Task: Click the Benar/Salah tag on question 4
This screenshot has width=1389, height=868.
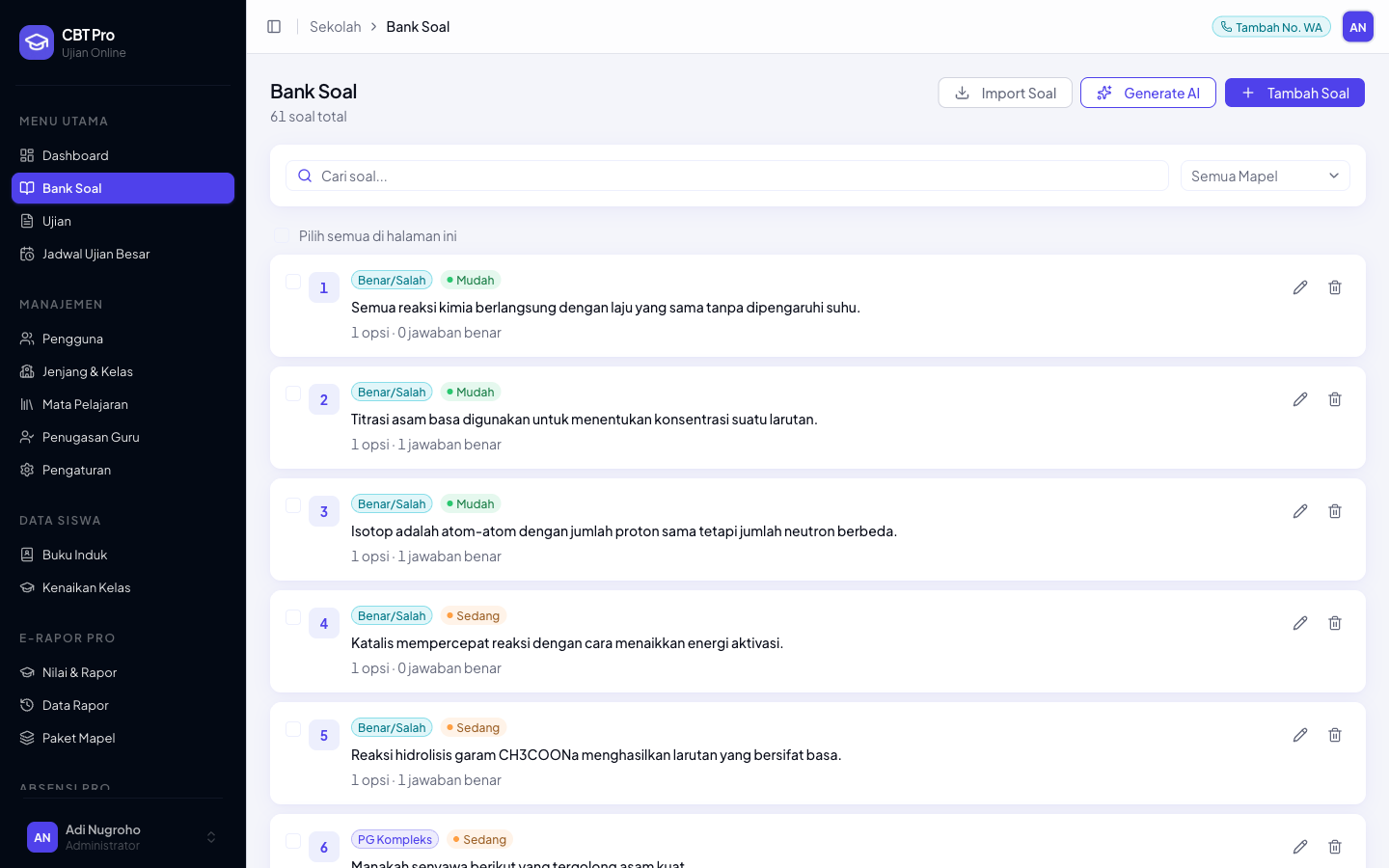Action: click(x=392, y=615)
